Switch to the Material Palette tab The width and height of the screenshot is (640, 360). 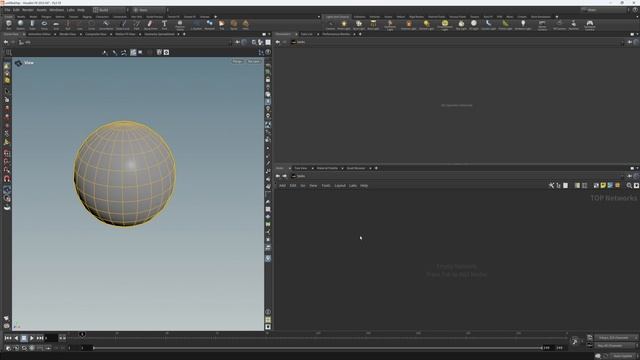point(327,168)
